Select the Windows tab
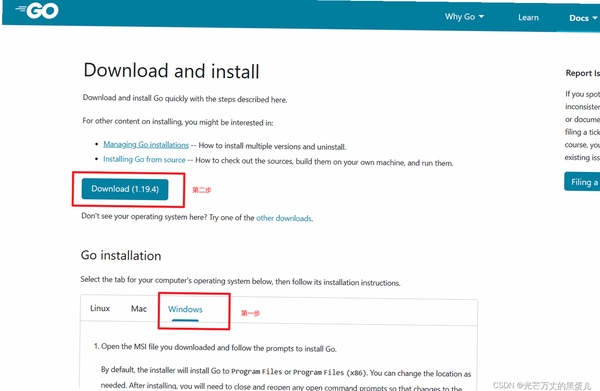Viewport: 600px width, 391px height. click(185, 310)
